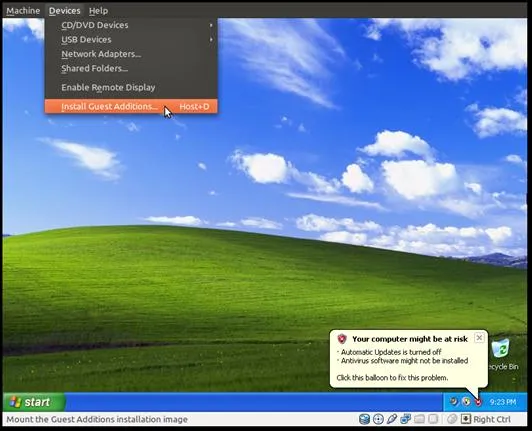The width and height of the screenshot is (532, 431).
Task: Click the shared folders status icon
Action: (x=419, y=419)
